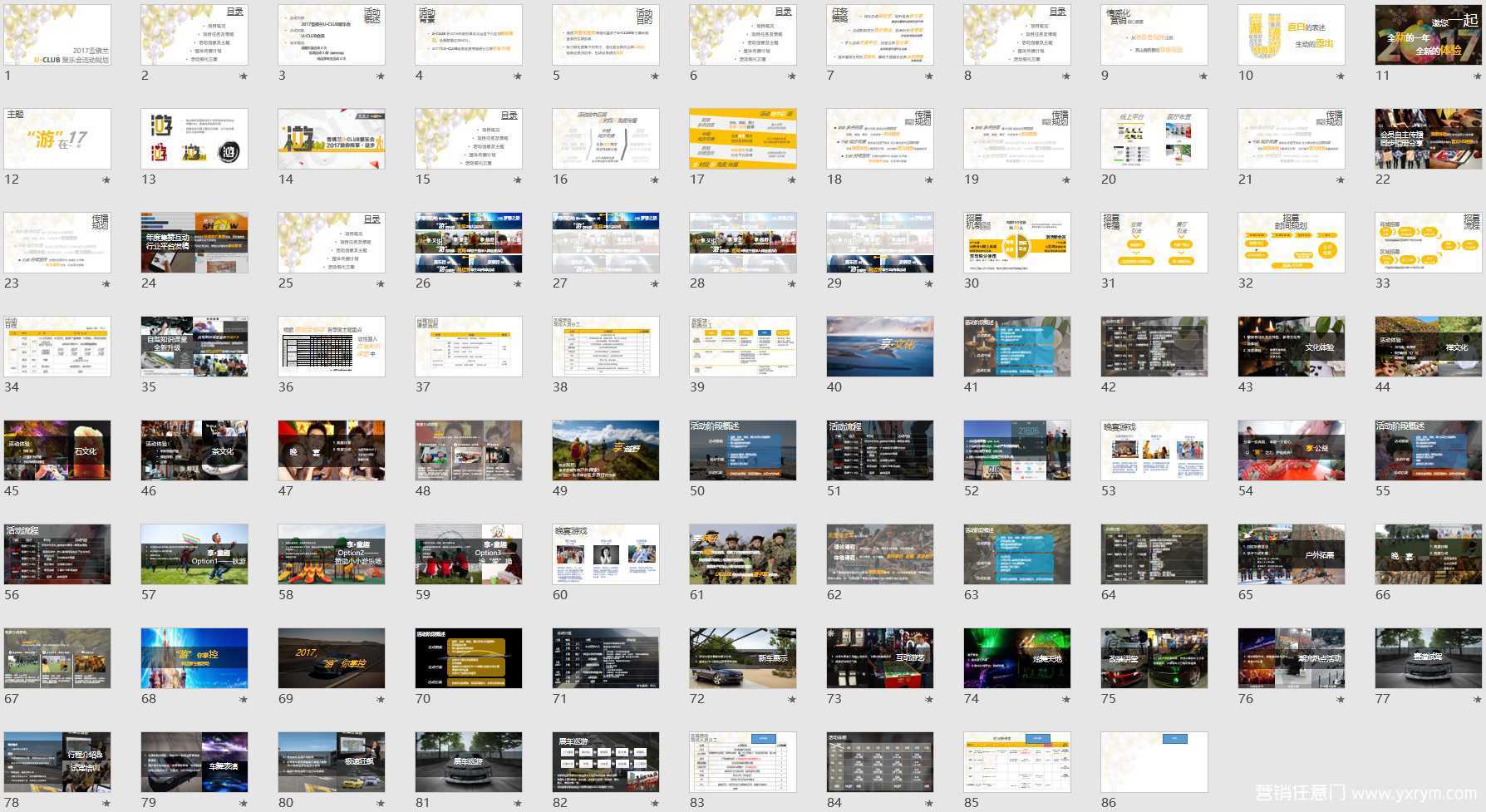
Task: Select slide 1 title thumbnail with U-CLUB text
Action: [57, 35]
